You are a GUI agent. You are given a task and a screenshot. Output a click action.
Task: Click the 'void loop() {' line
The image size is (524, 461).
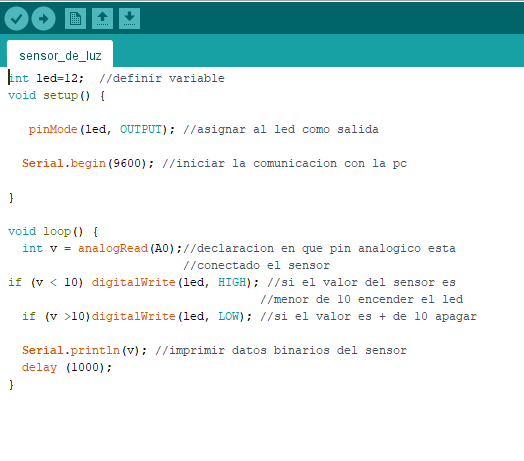[53, 232]
